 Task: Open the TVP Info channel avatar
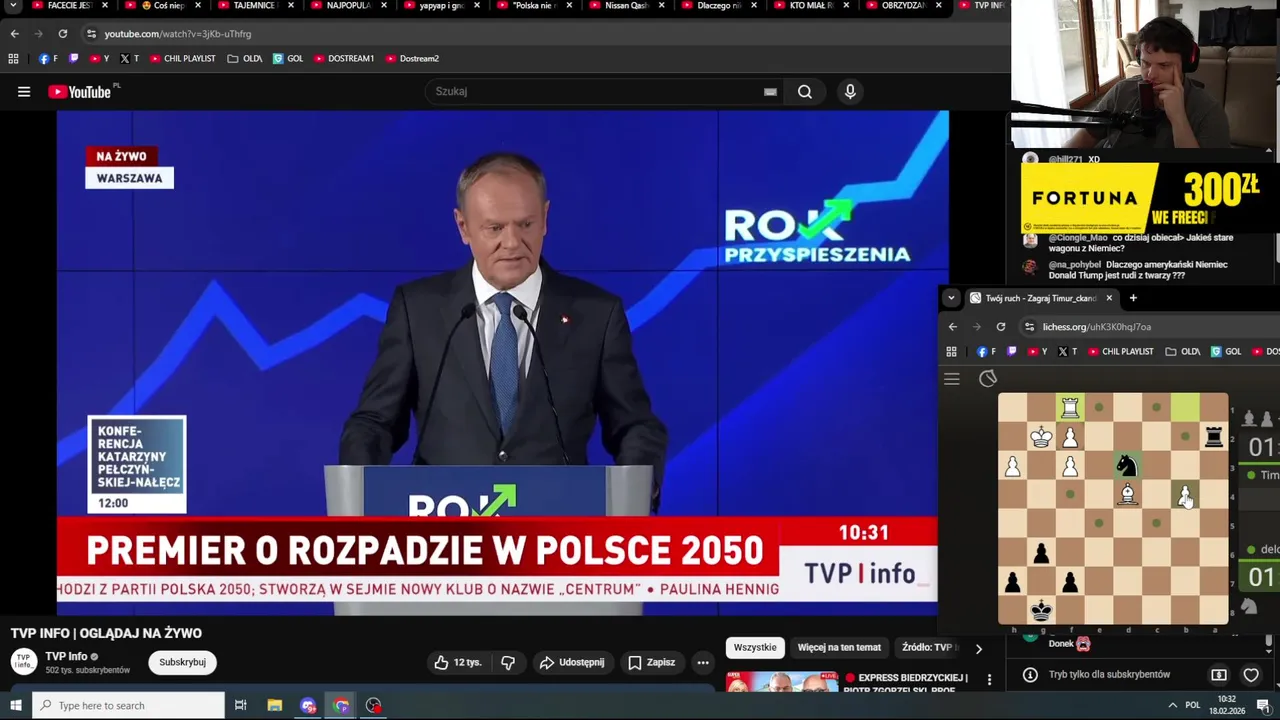tap(24, 662)
